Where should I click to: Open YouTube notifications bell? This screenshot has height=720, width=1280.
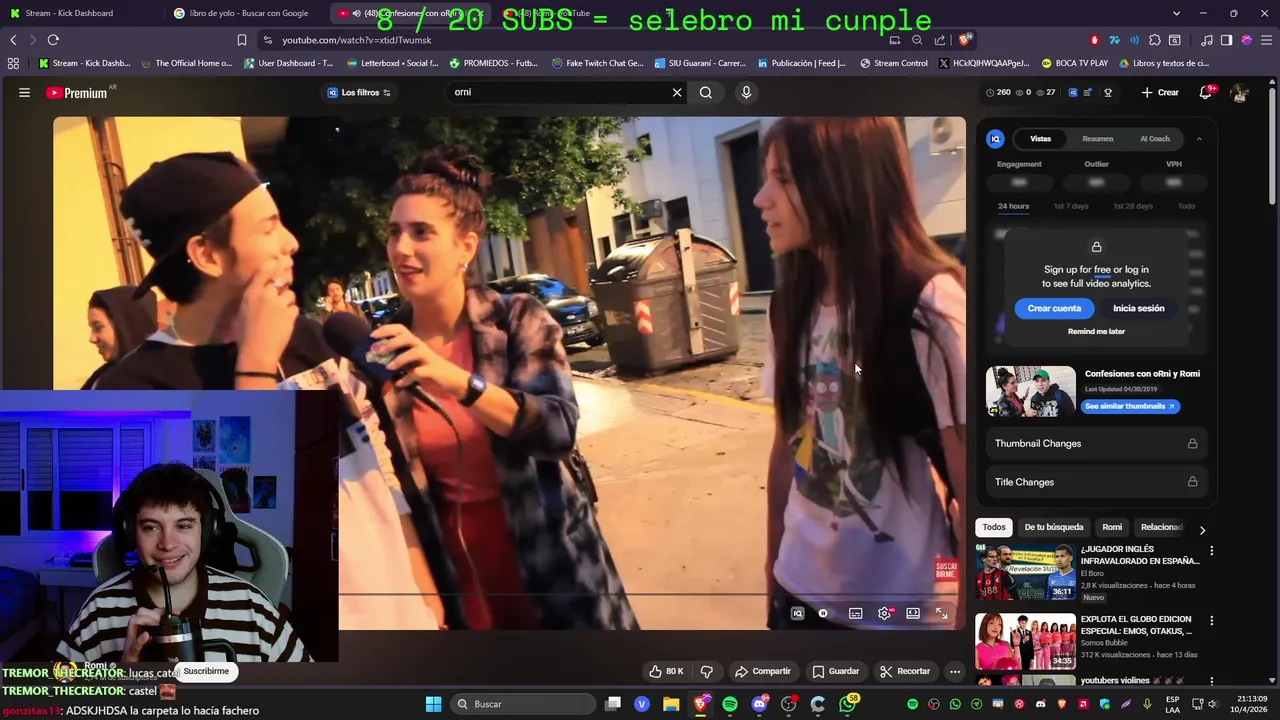(x=1206, y=92)
